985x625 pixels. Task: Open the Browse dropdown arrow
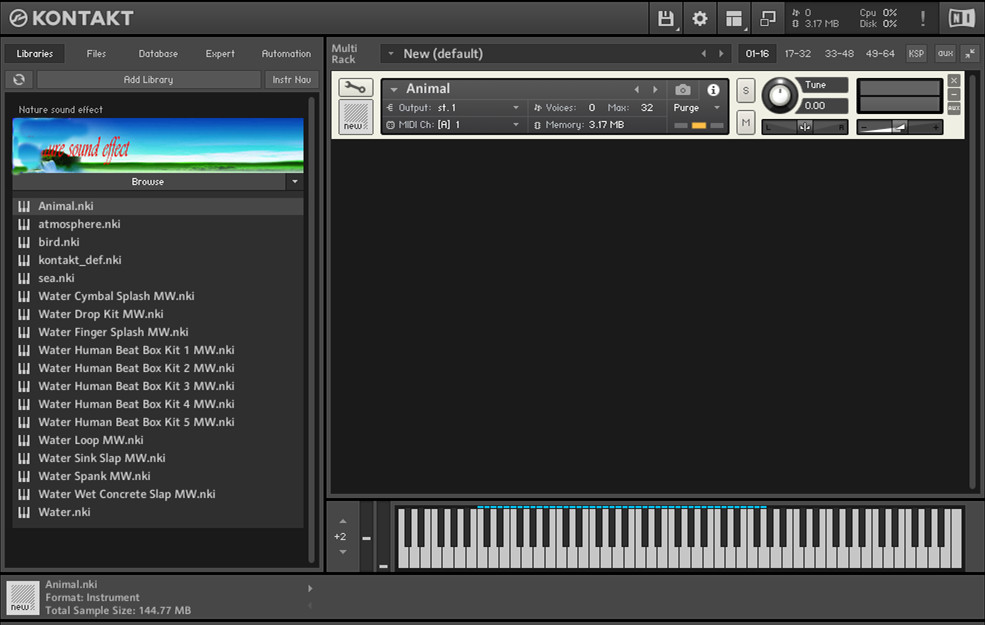pos(295,182)
